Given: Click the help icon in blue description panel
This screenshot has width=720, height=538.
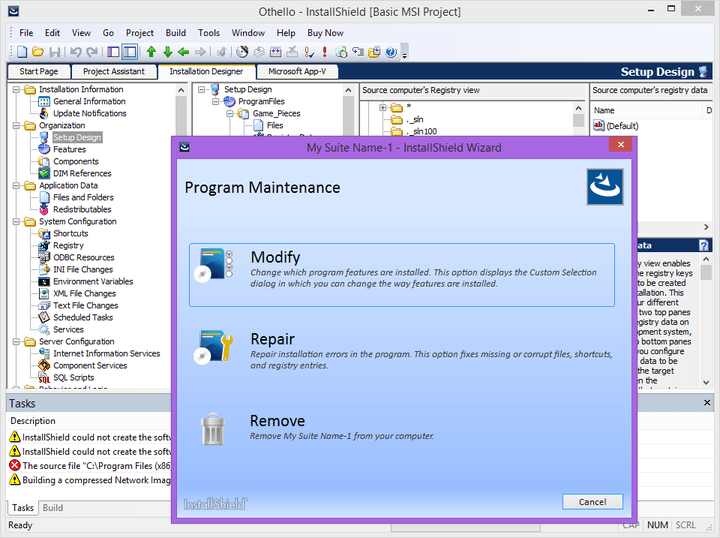Looking at the screenshot, I should (703, 245).
